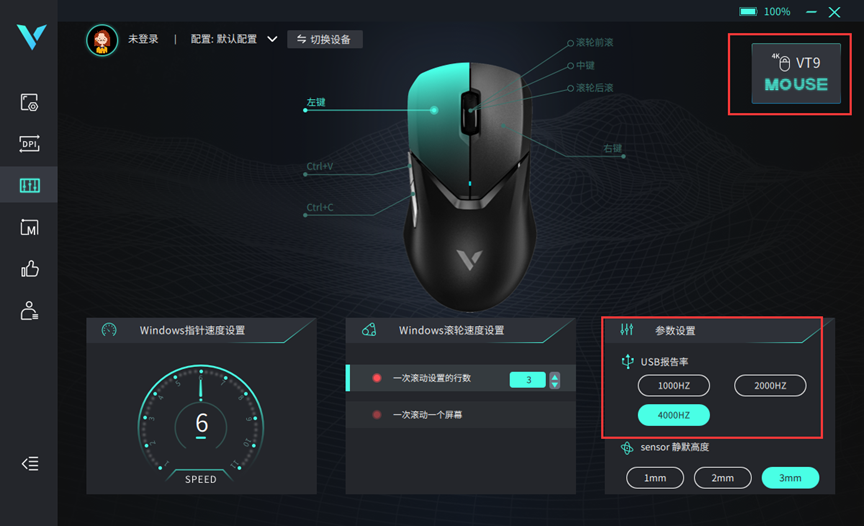Image resolution: width=864 pixels, height=526 pixels.
Task: Collapse the sidebar with the menu arrow icon
Action: tap(30, 464)
